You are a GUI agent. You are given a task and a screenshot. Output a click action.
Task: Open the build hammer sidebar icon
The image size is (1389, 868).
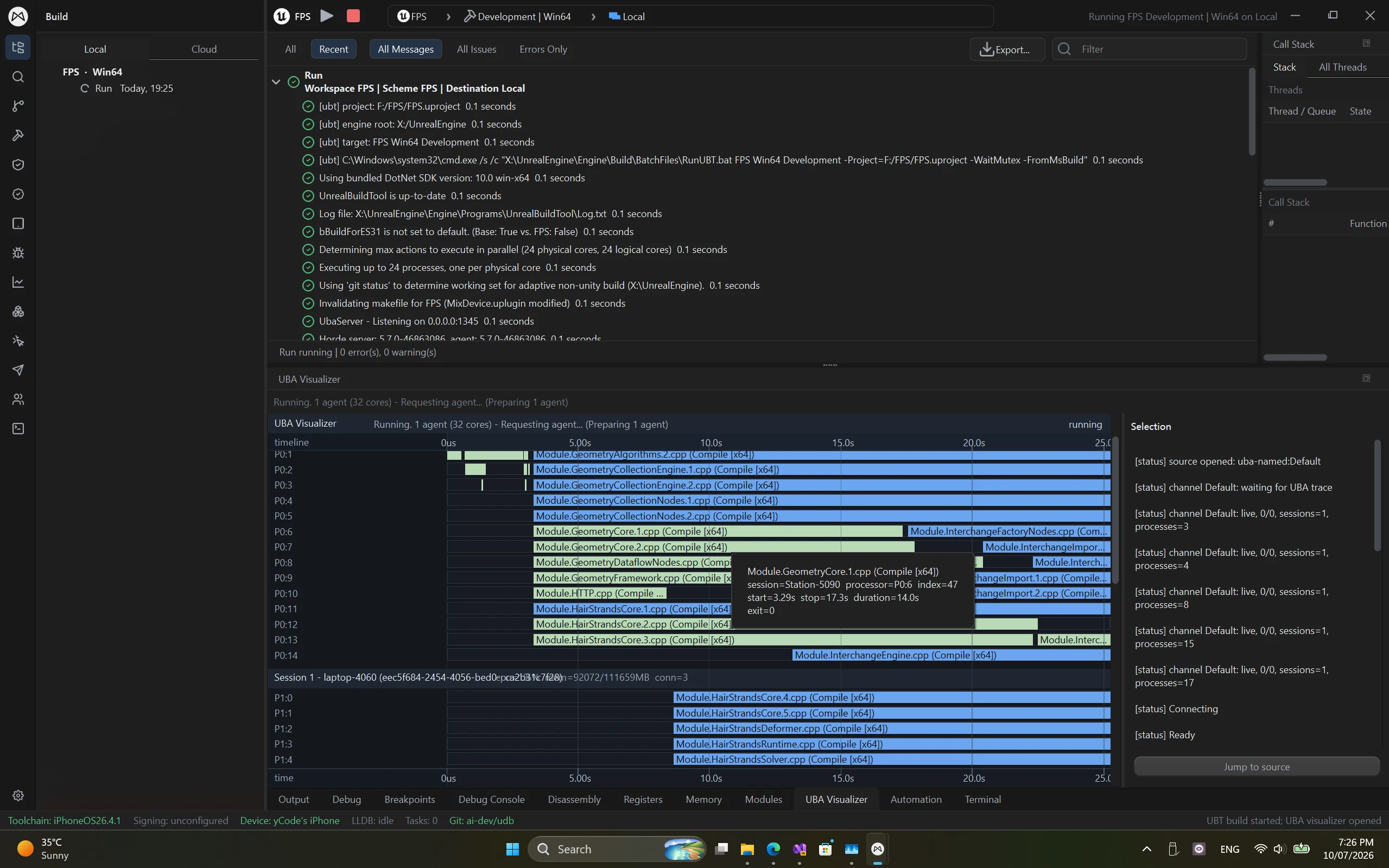pos(18,136)
